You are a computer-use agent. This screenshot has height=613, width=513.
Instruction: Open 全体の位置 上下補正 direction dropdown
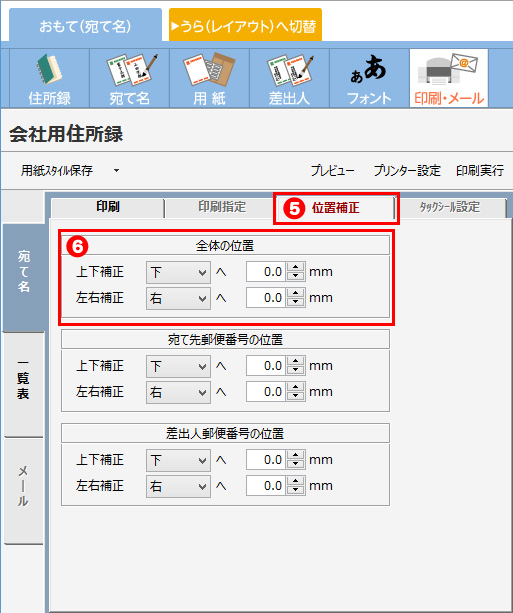(x=178, y=272)
